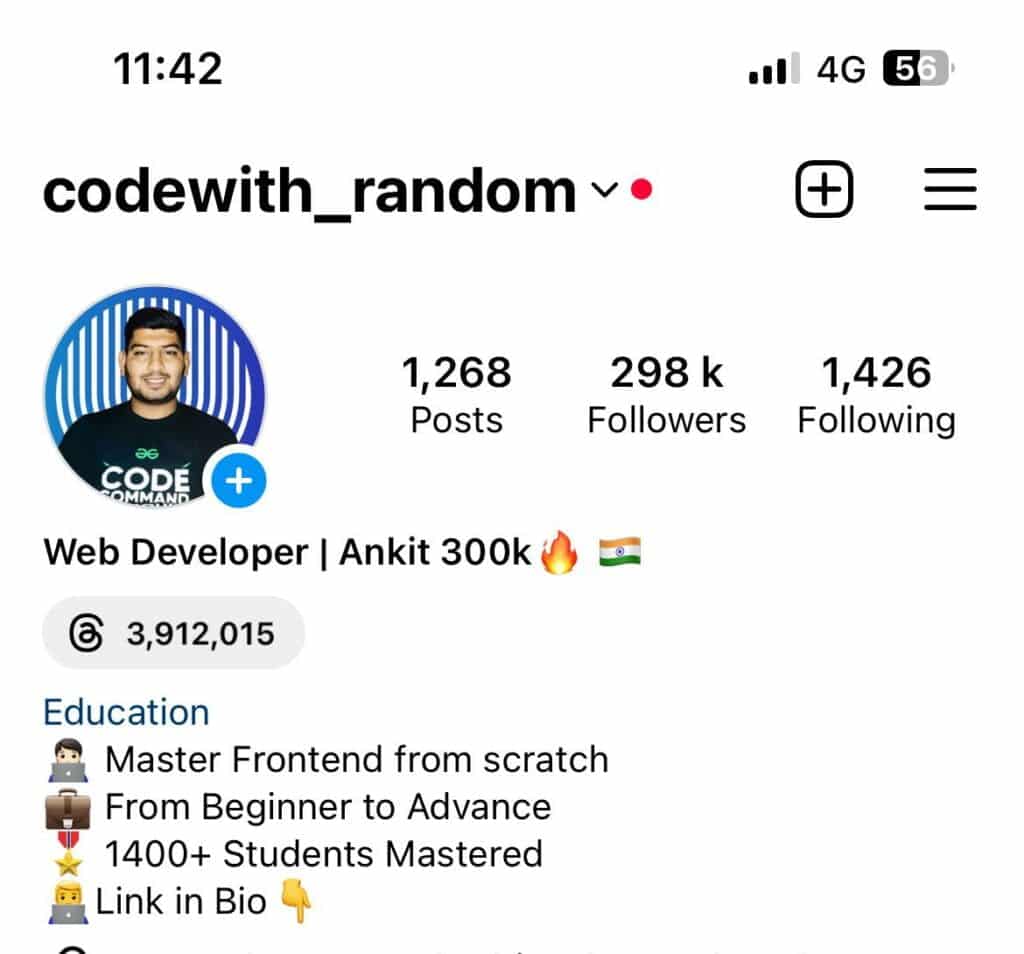Tap the pointing down hand emoji

(296, 901)
